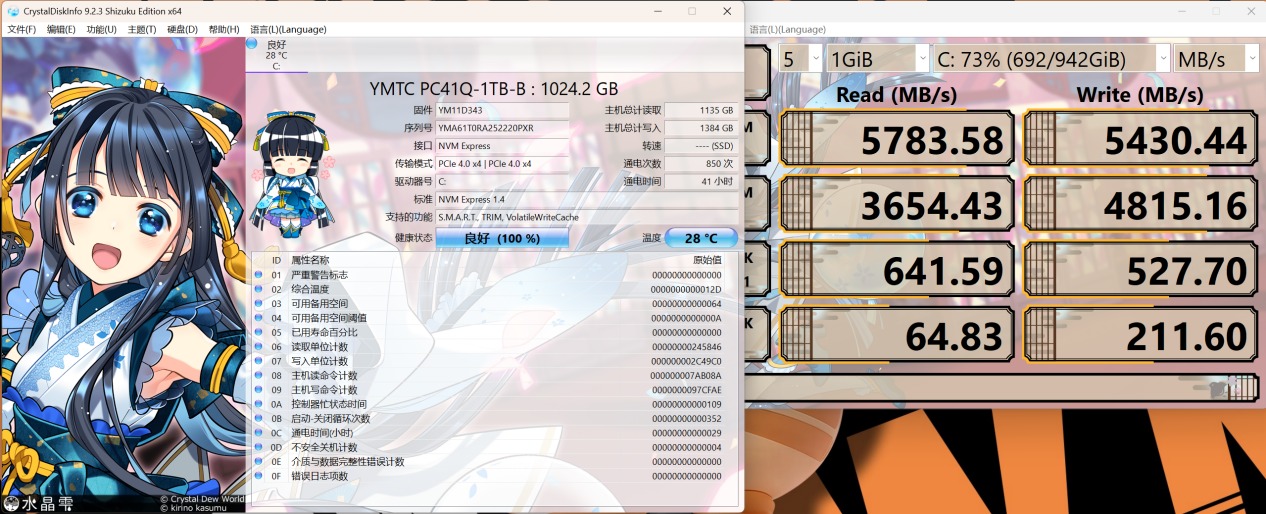Open 语言(L)(Language) menu in CrystalDiskInfo
Image resolution: width=1266 pixels, height=514 pixels.
point(288,29)
